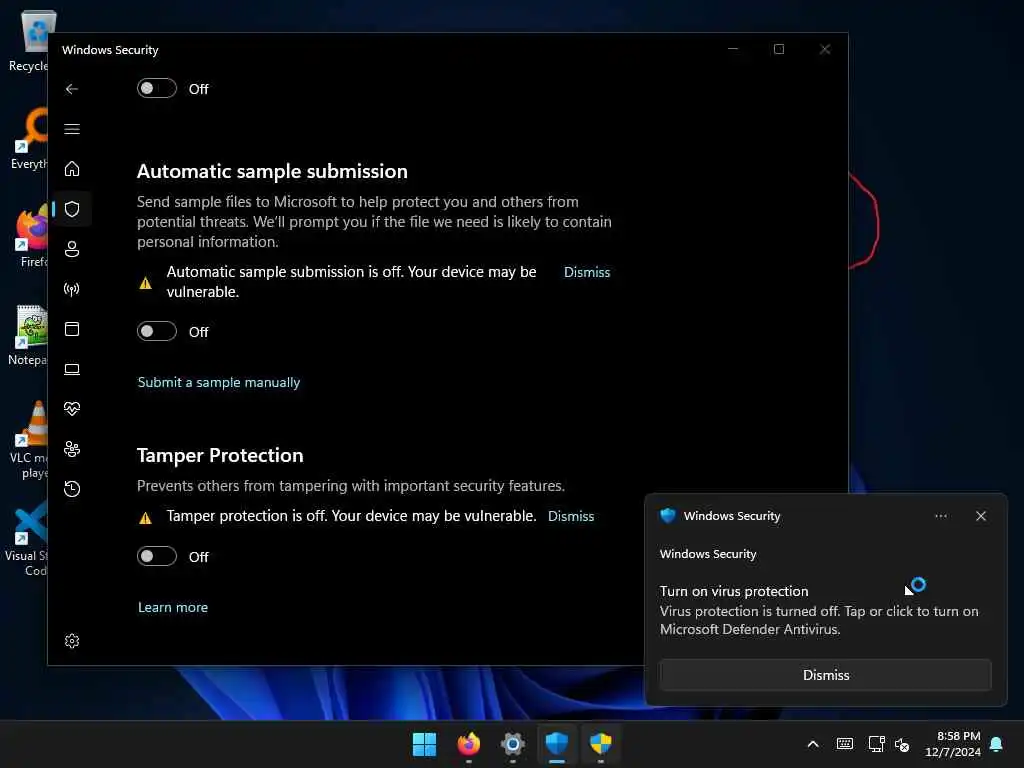
Task: Turn on Automatic sample submission toggle
Action: pos(157,331)
